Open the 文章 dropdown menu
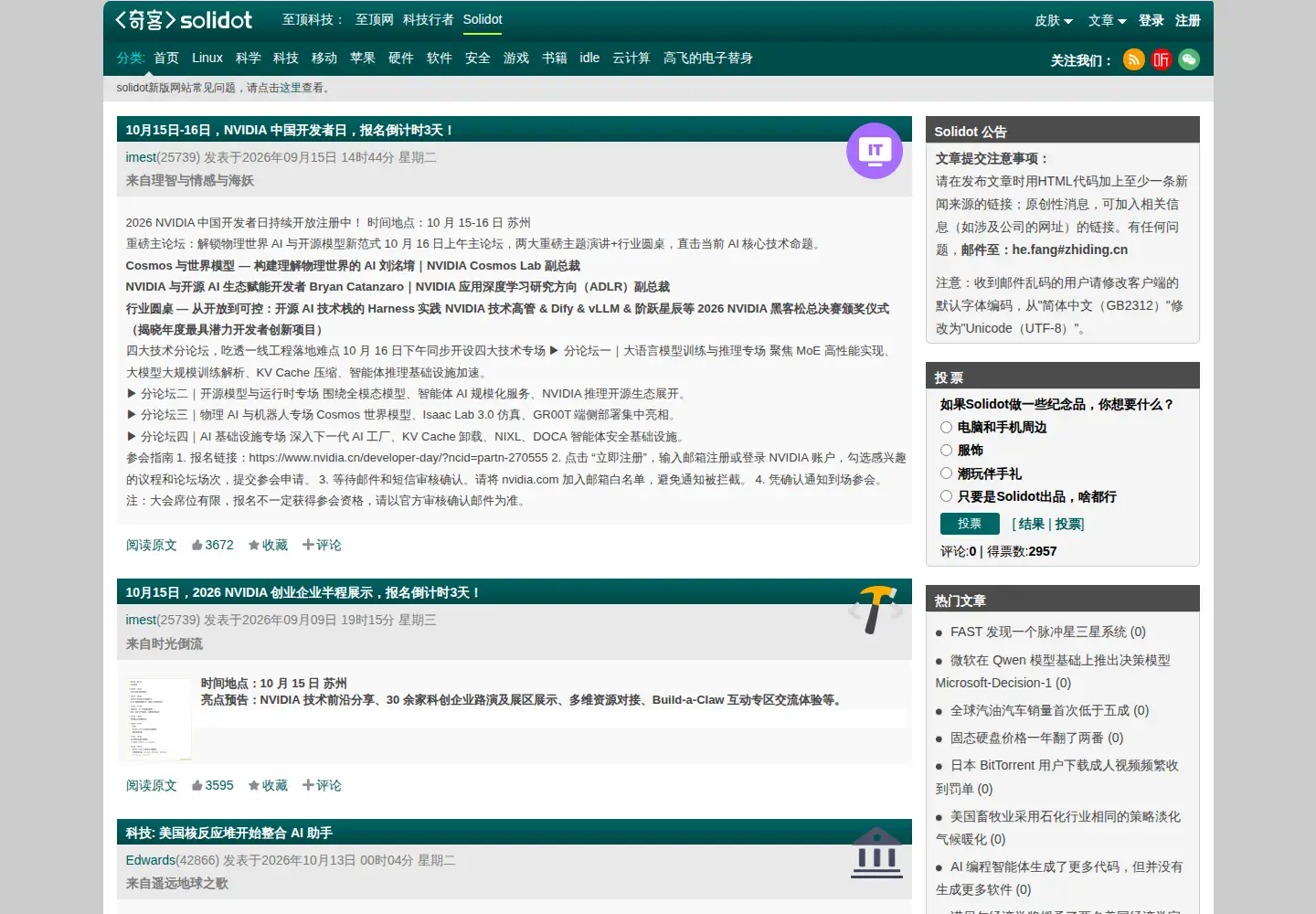 (1107, 20)
